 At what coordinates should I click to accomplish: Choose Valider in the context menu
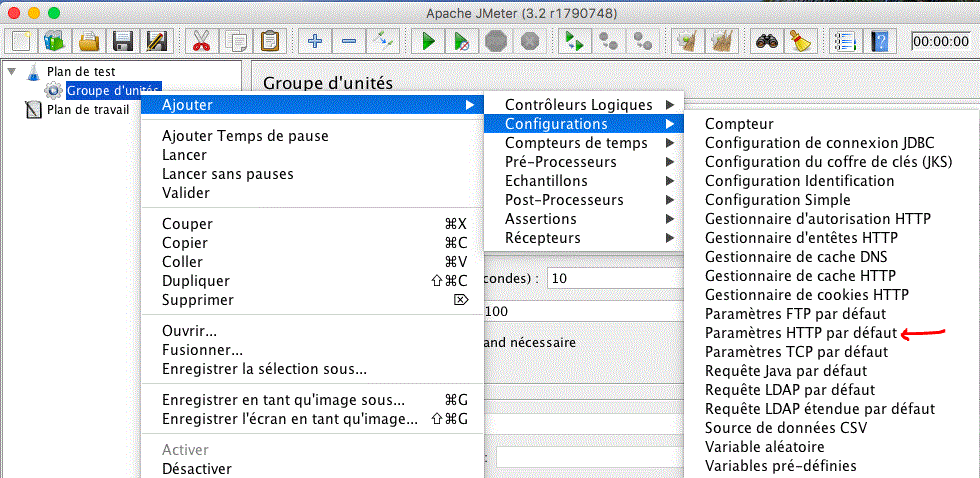(x=312, y=192)
